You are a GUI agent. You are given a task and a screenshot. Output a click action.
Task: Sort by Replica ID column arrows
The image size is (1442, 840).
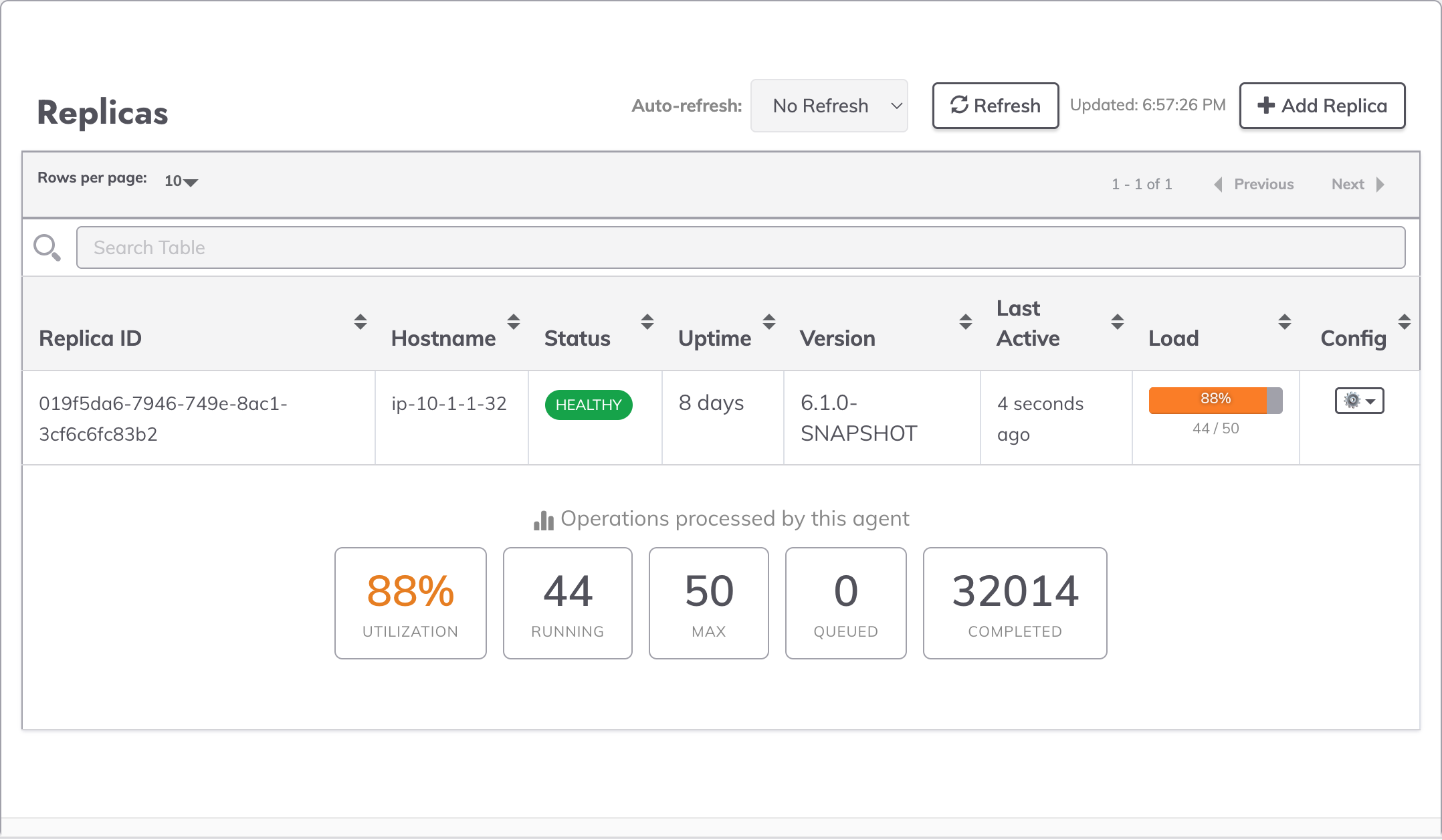click(360, 322)
